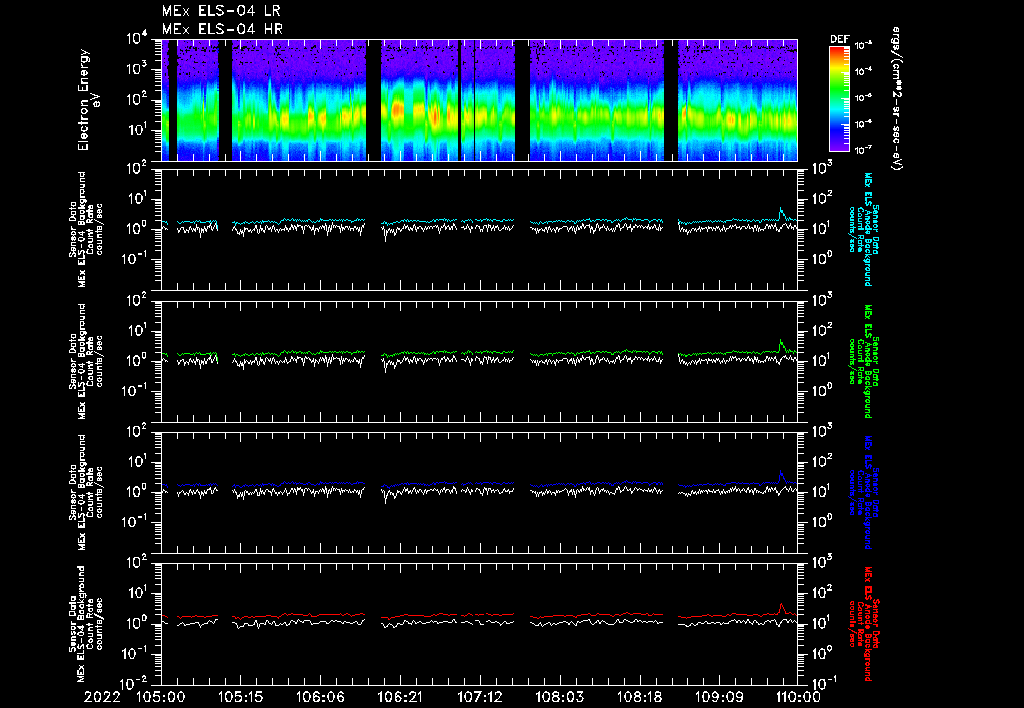Screen dimensions: 1024x708
Task: Click the left-axis label of the cyan-trace panel
Action: point(85,229)
